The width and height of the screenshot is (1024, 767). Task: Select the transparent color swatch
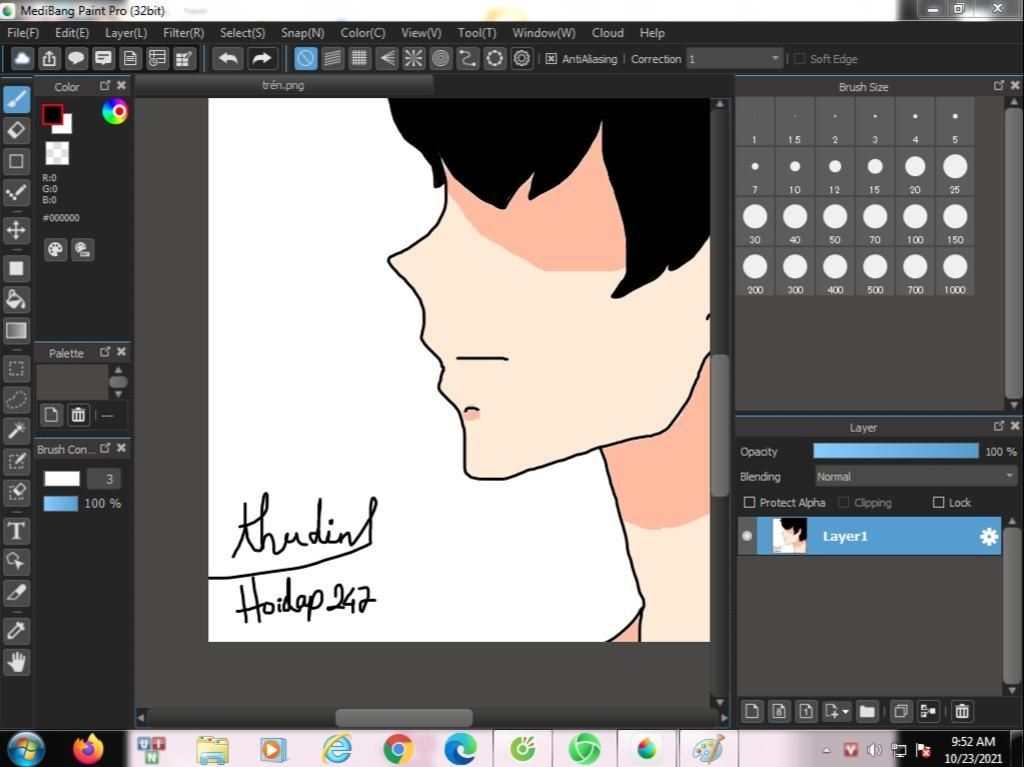point(57,154)
